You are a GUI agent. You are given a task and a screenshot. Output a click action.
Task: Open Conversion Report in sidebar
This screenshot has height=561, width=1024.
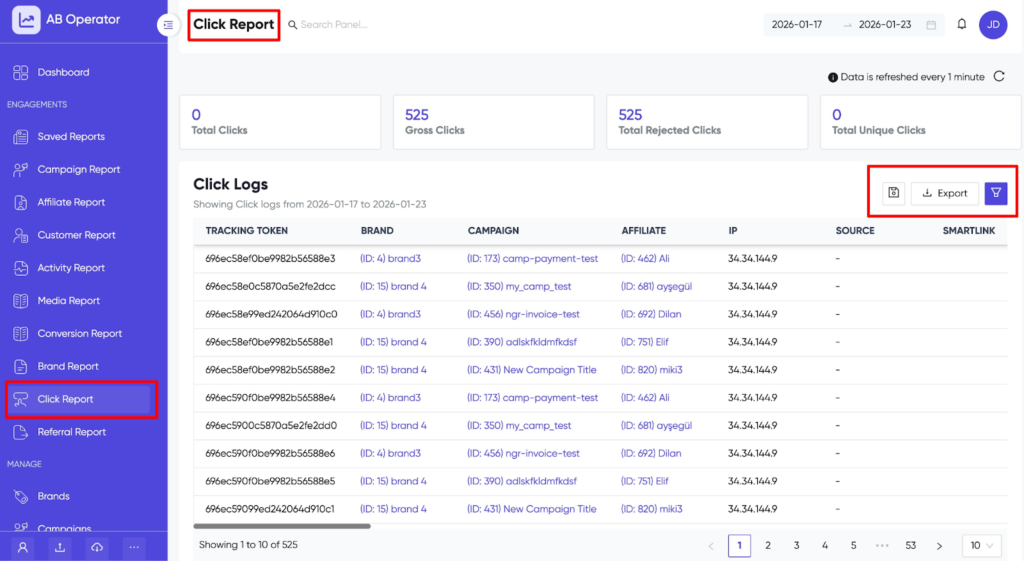[x=78, y=333]
